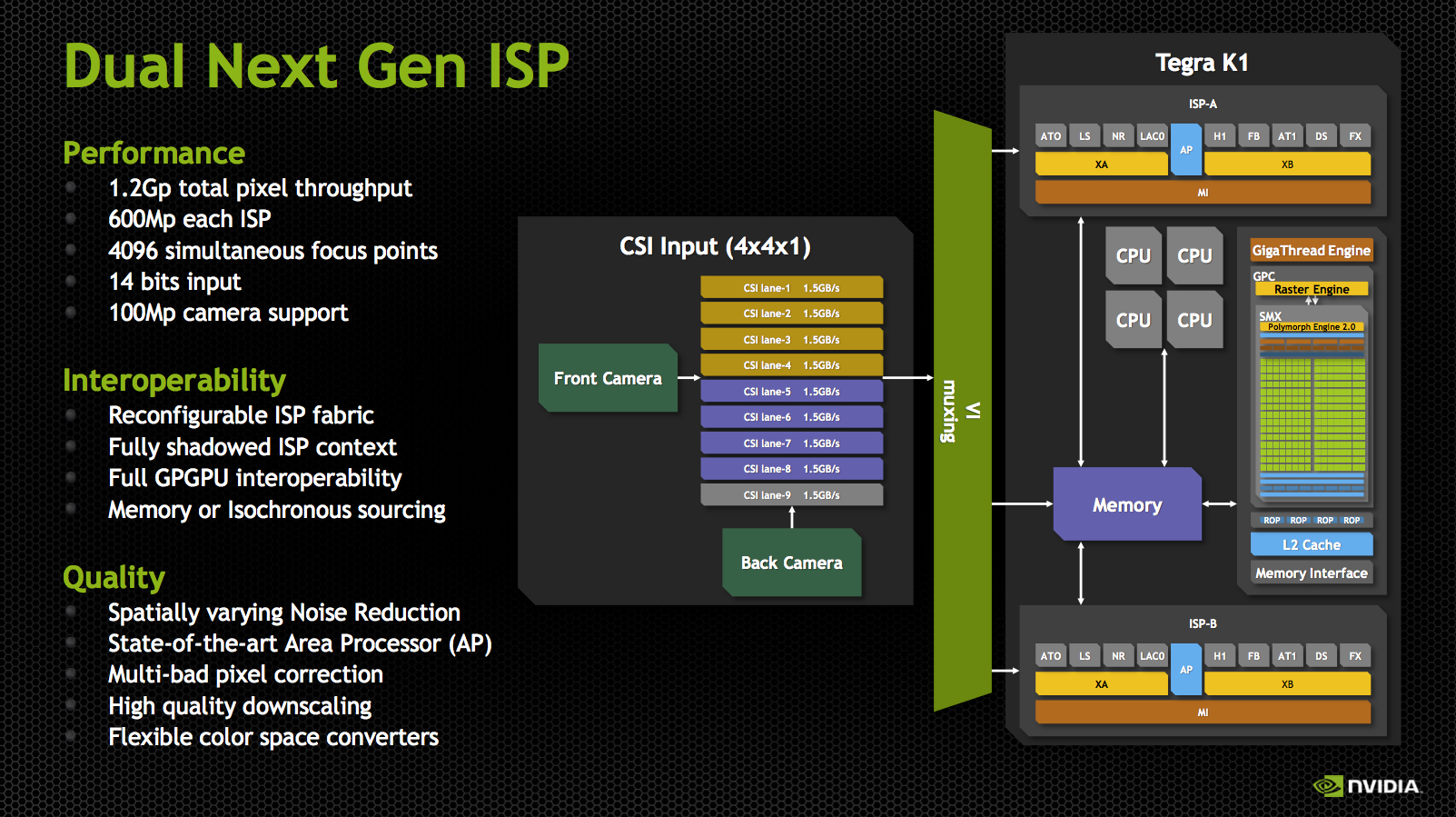Image resolution: width=1456 pixels, height=817 pixels.
Task: Click the LACO block in ISP-A
Action: coord(1152,136)
